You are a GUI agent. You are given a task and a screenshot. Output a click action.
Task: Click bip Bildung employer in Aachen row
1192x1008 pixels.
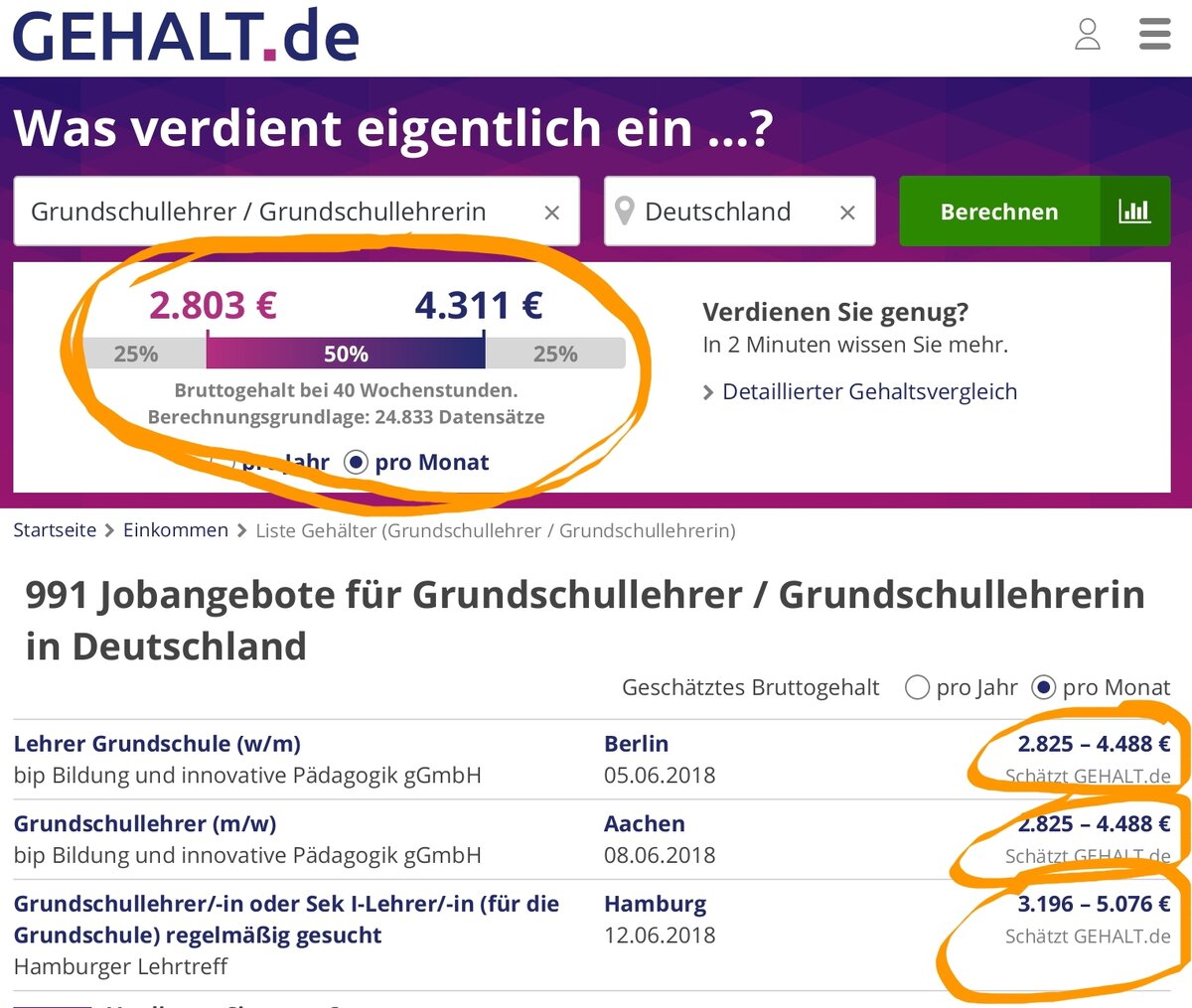coord(247,855)
